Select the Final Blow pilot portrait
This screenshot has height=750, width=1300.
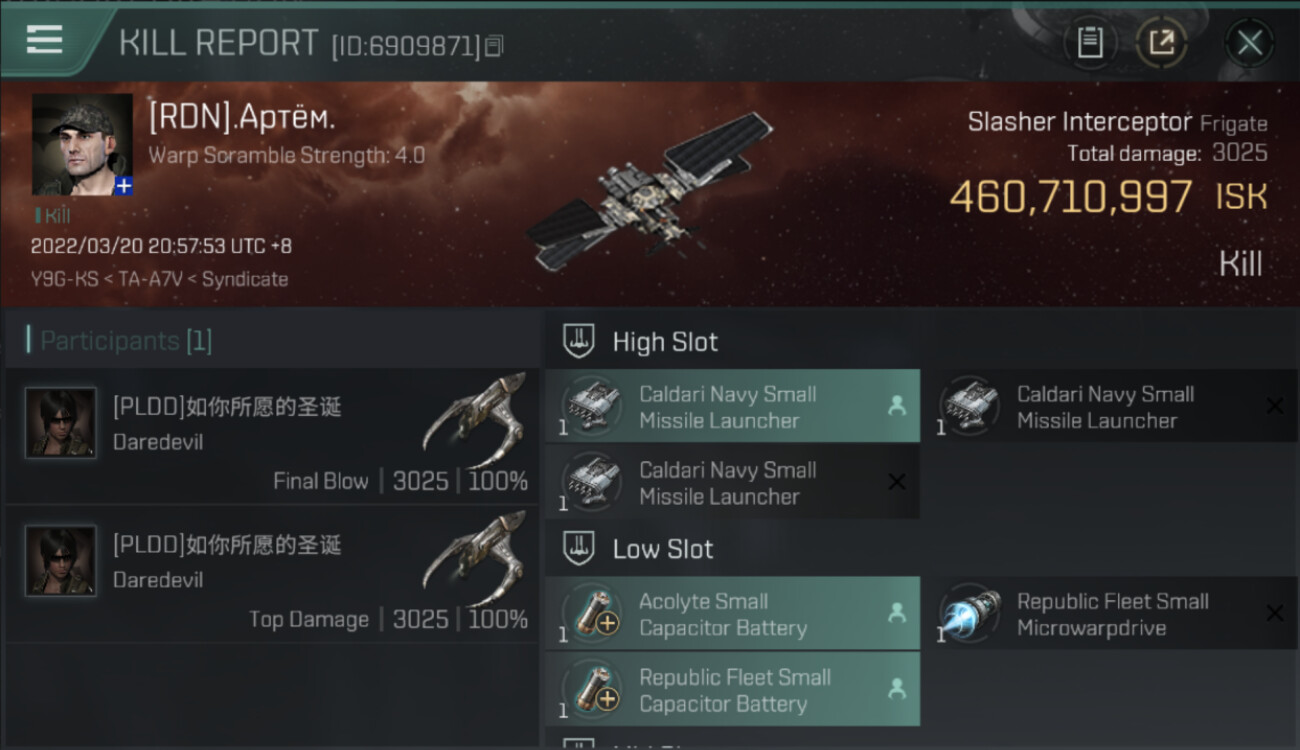point(61,423)
